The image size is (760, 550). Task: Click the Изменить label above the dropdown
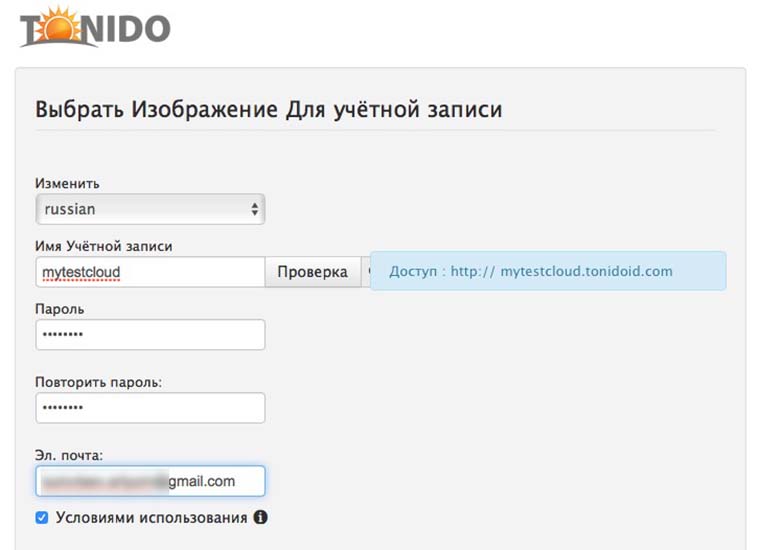[67, 184]
